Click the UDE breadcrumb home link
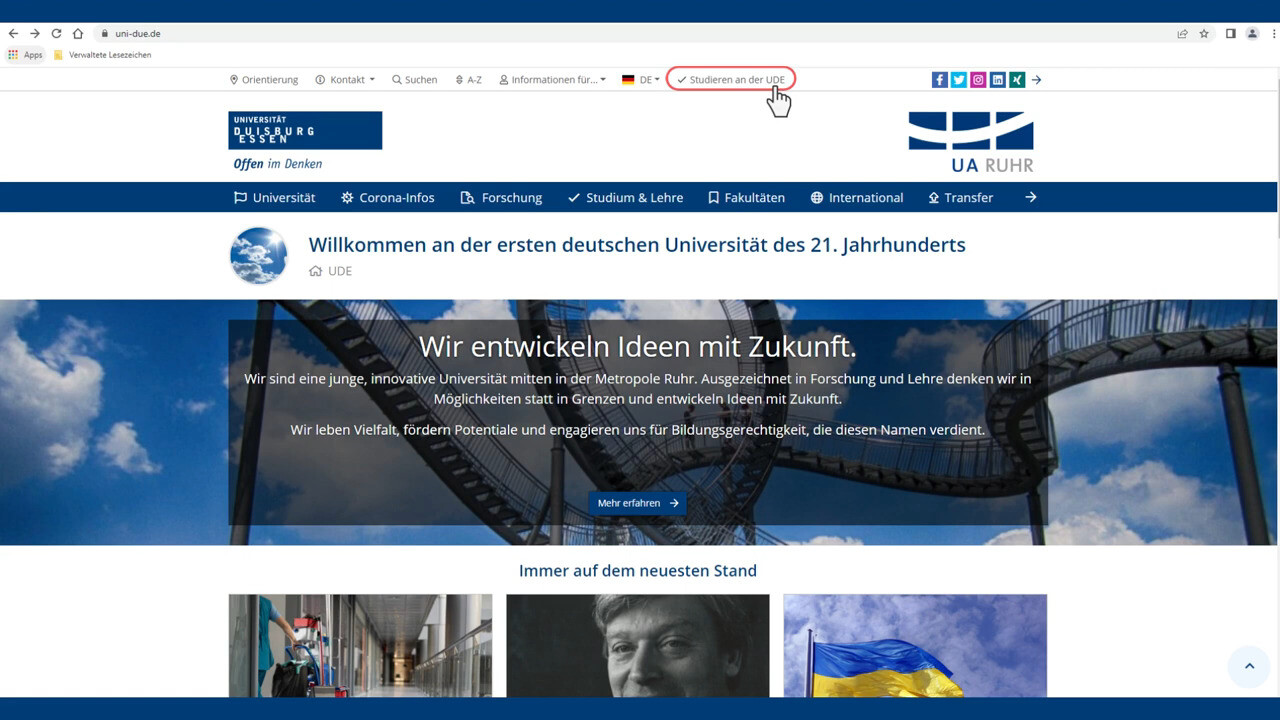The width and height of the screenshot is (1280, 720). (x=331, y=271)
